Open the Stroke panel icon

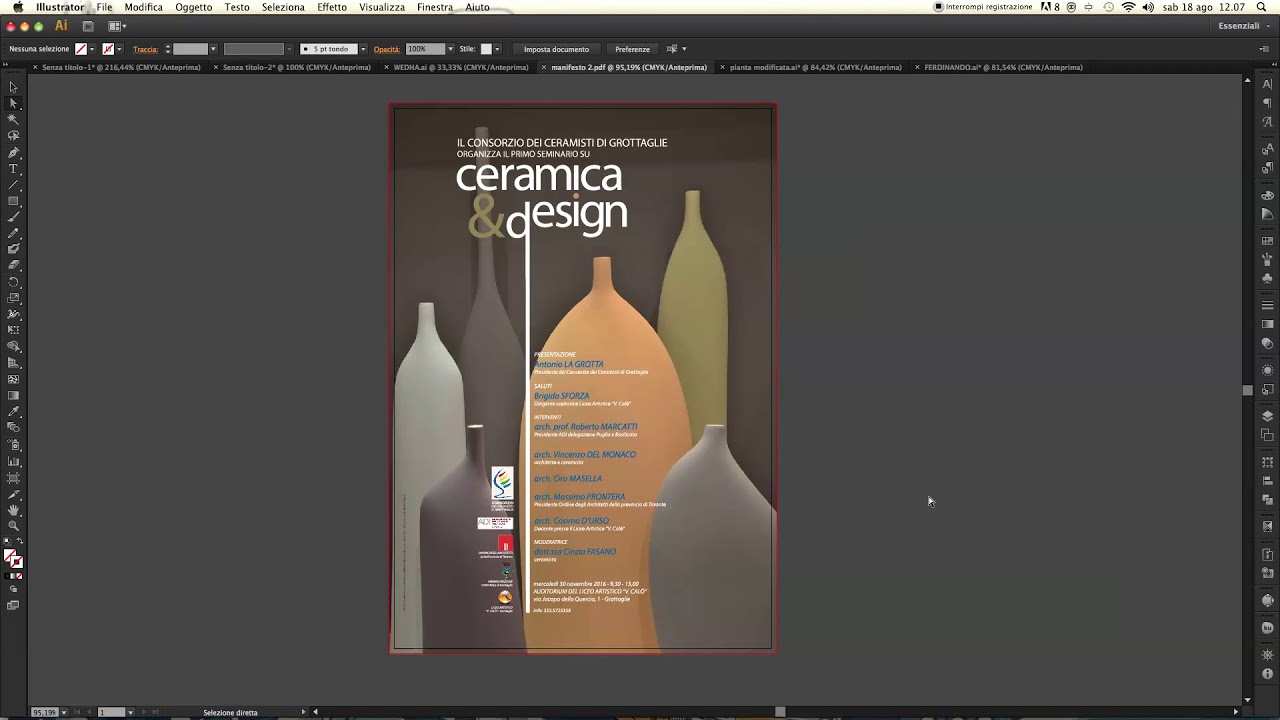[1267, 305]
